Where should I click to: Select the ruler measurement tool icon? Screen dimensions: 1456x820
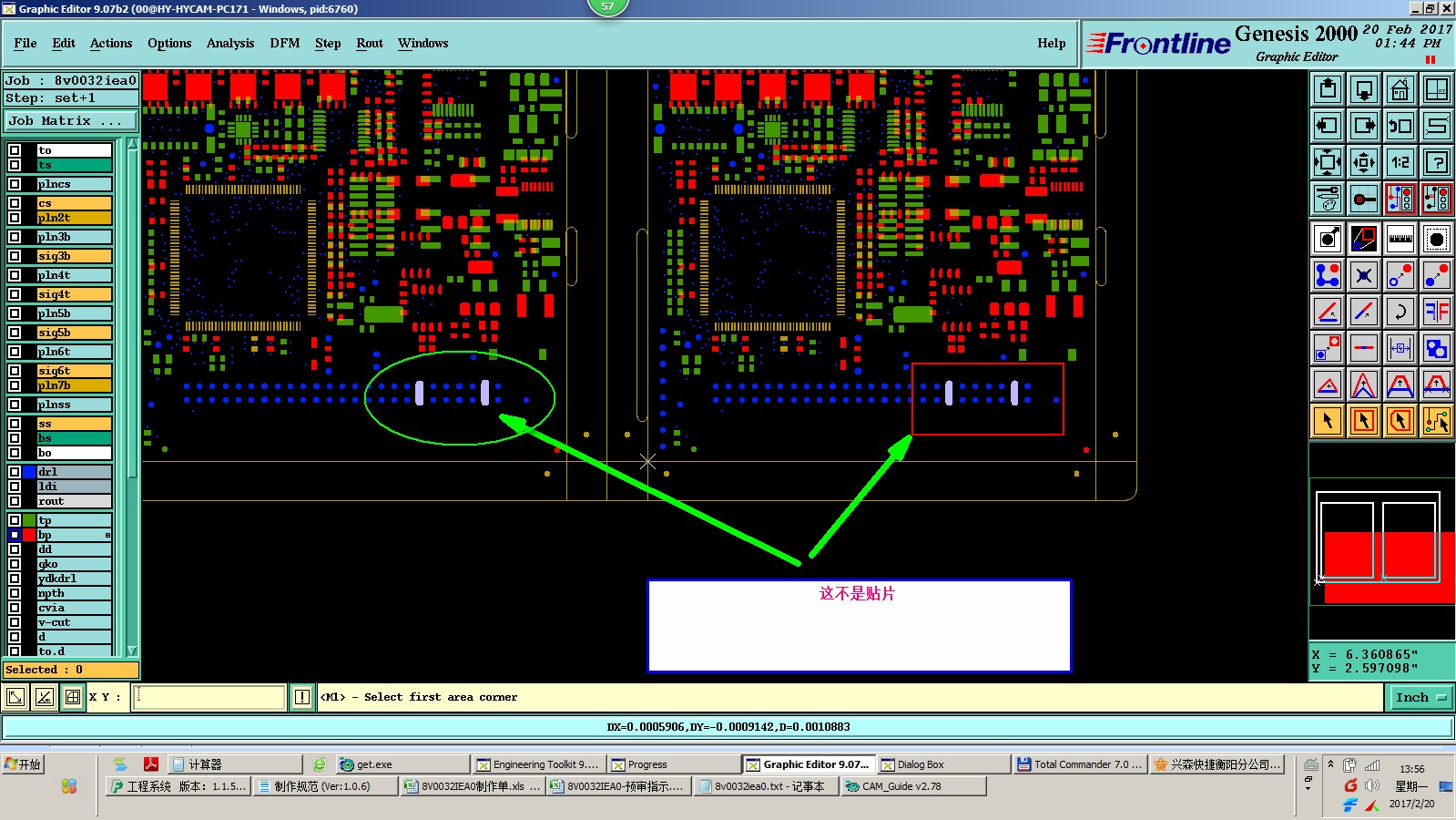[1400, 239]
